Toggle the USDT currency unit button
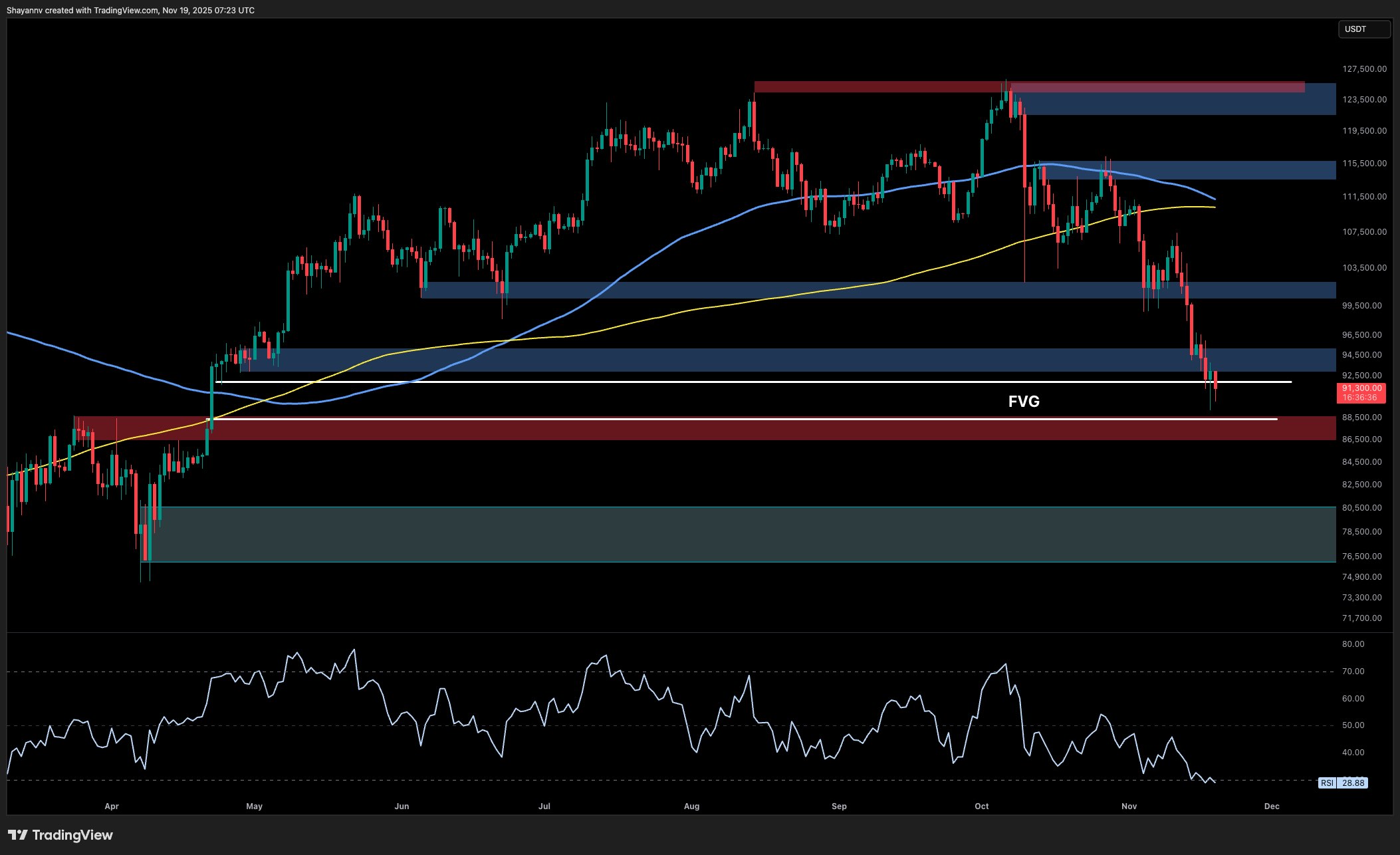This screenshot has width=1400, height=855. [1363, 29]
